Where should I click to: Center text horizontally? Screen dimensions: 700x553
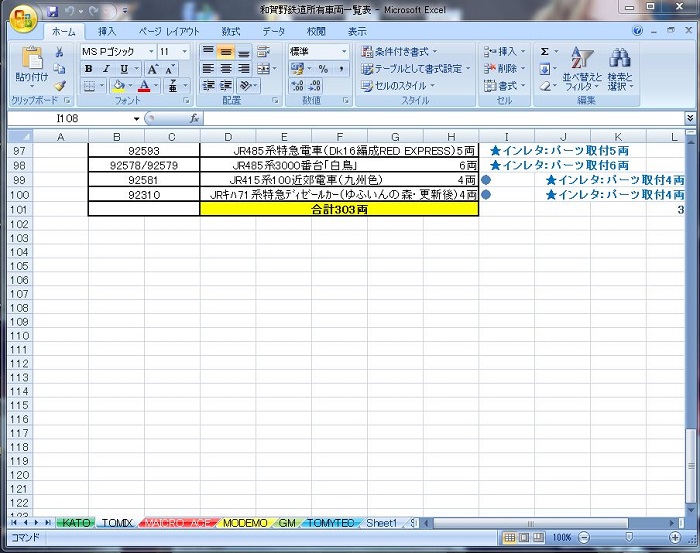(226, 69)
